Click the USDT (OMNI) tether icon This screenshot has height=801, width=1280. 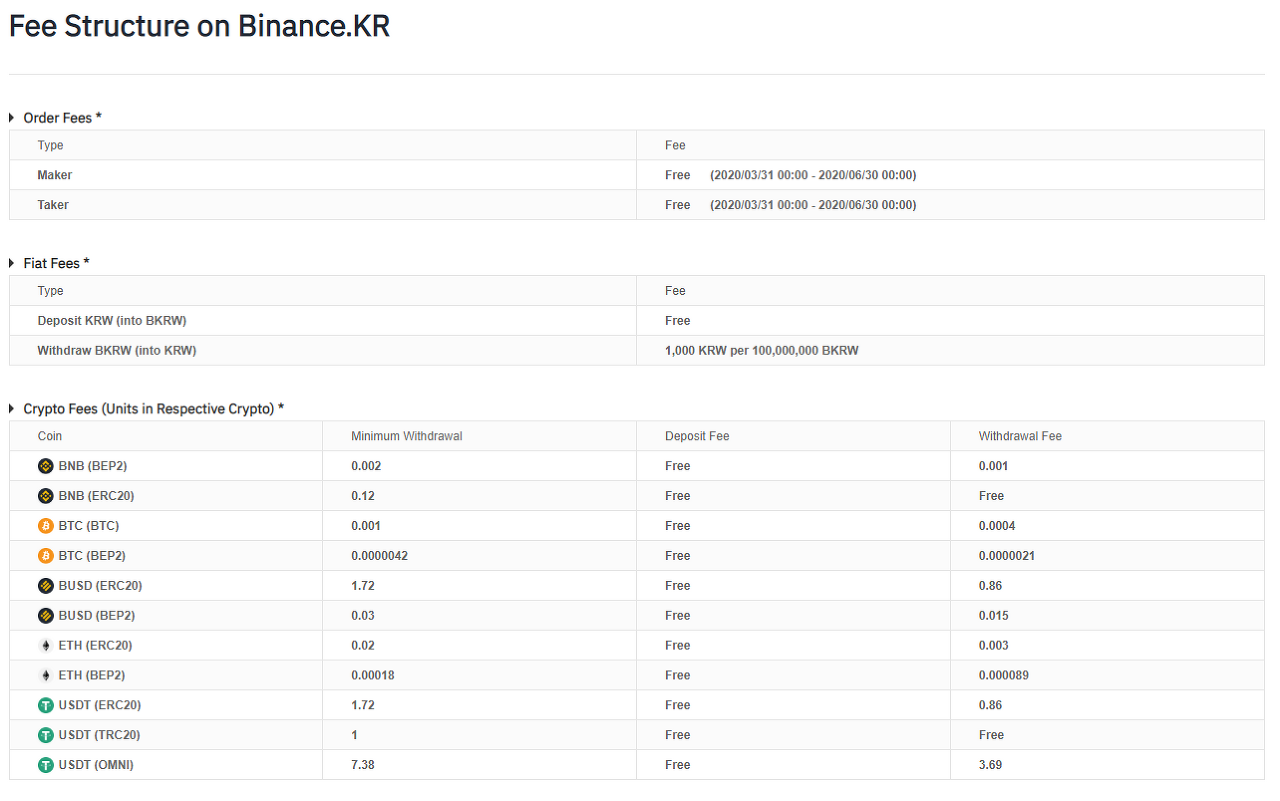click(x=45, y=766)
